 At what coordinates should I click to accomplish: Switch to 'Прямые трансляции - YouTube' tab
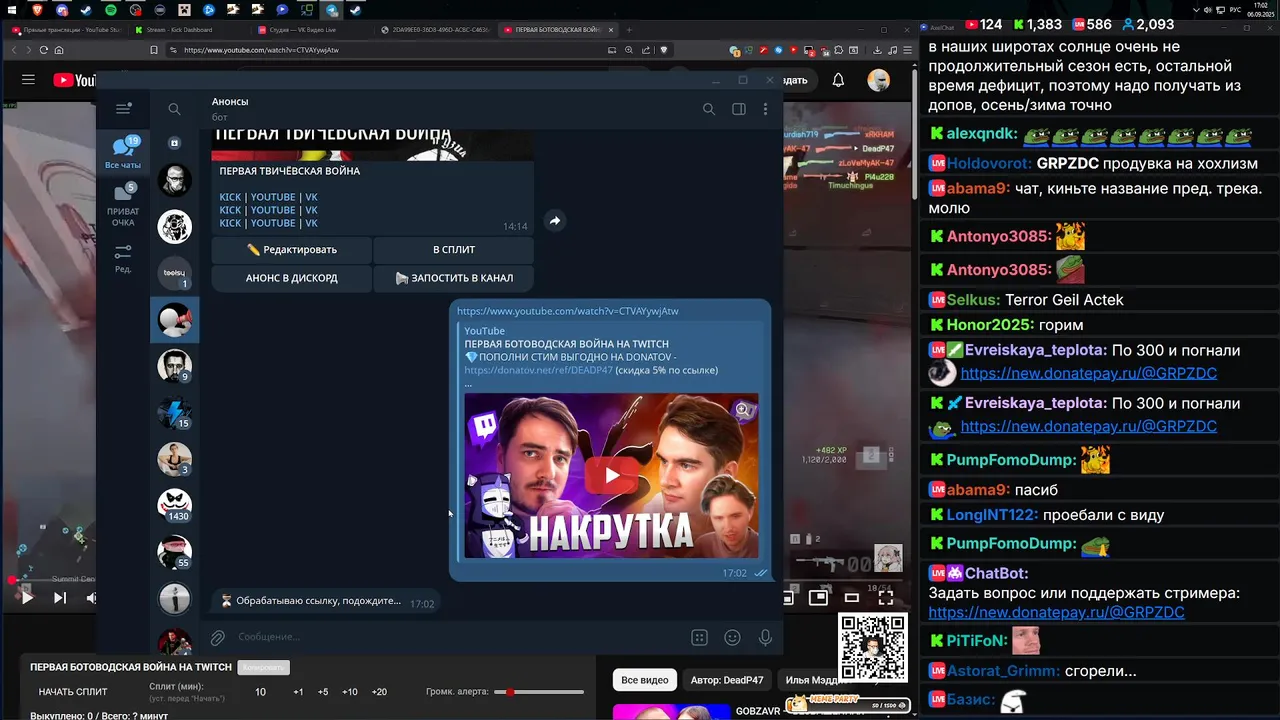[65, 30]
